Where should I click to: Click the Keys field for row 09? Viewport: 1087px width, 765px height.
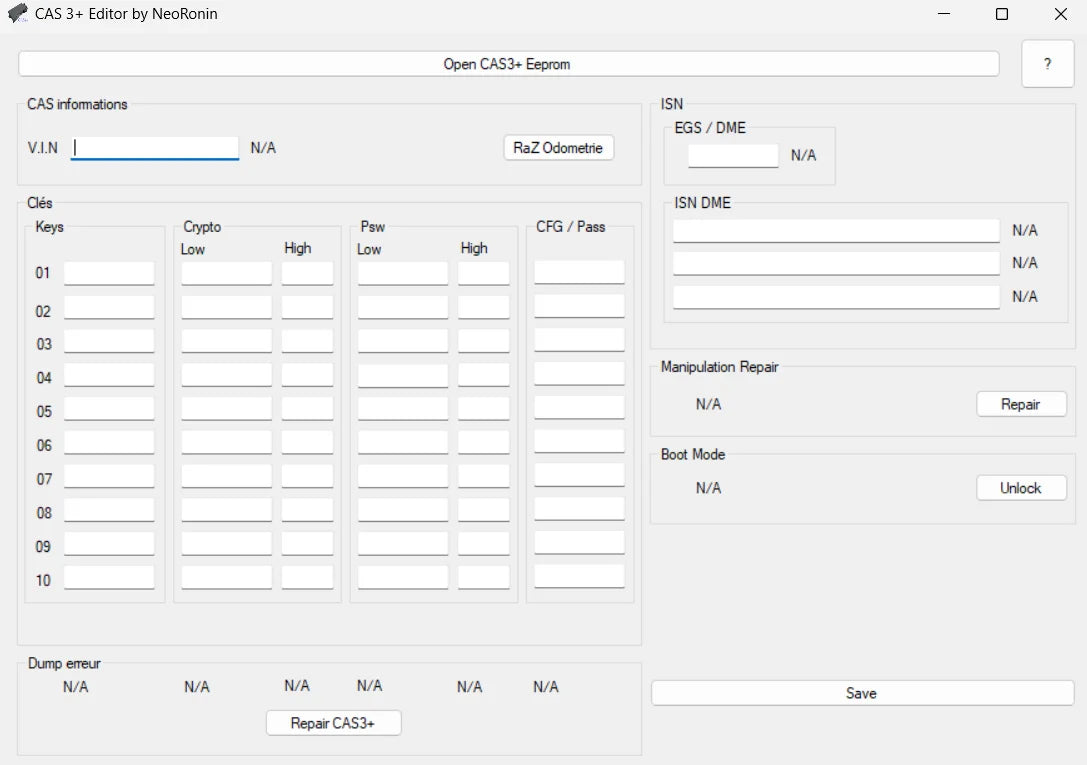coord(109,544)
